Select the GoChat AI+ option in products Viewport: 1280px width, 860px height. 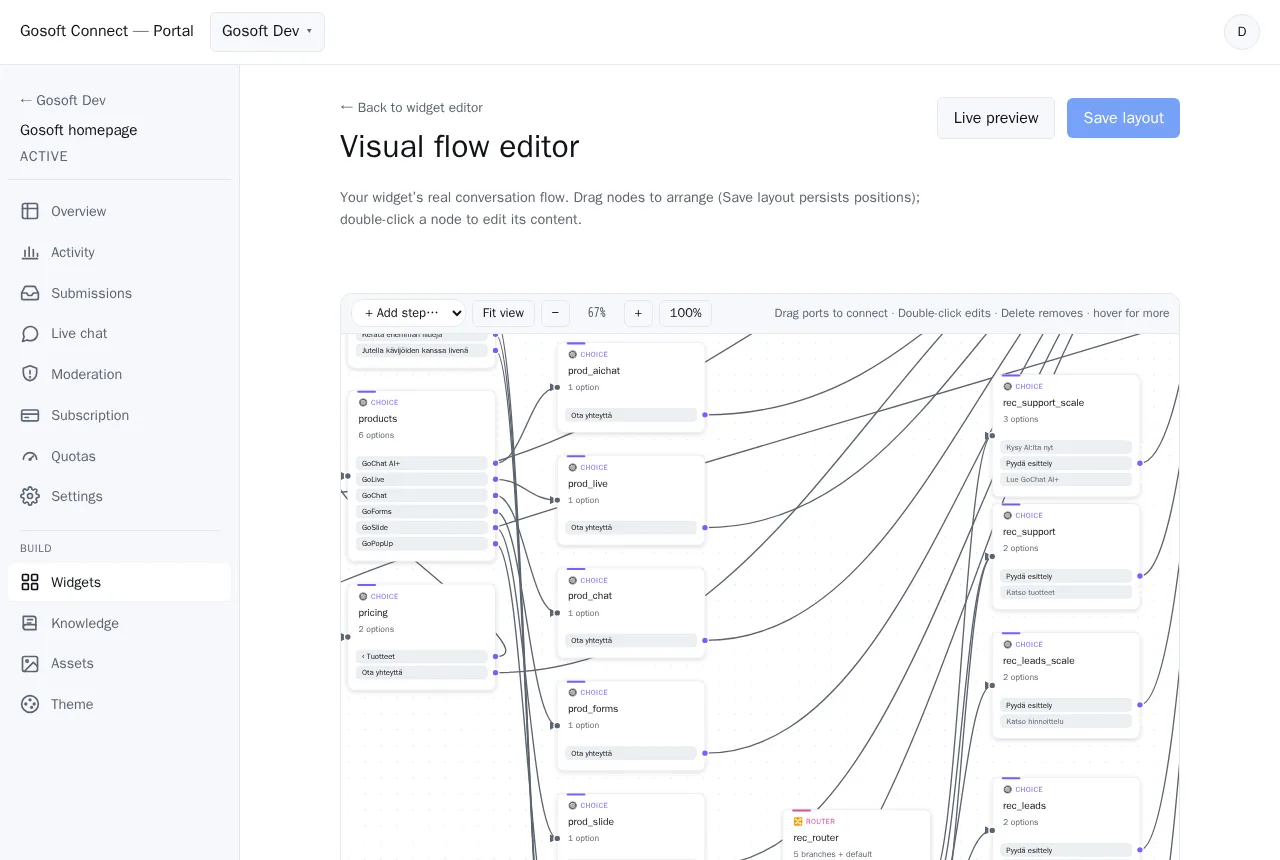421,464
